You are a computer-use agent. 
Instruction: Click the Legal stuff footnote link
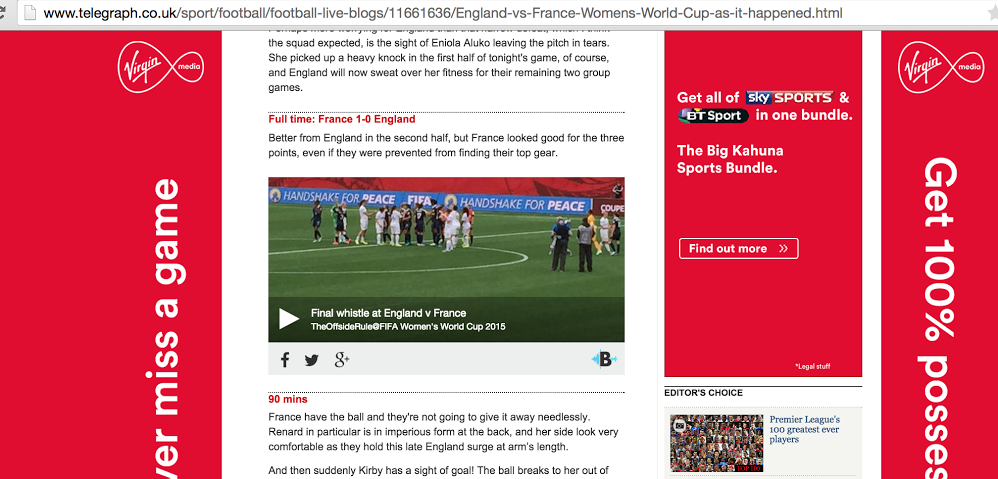coord(813,366)
